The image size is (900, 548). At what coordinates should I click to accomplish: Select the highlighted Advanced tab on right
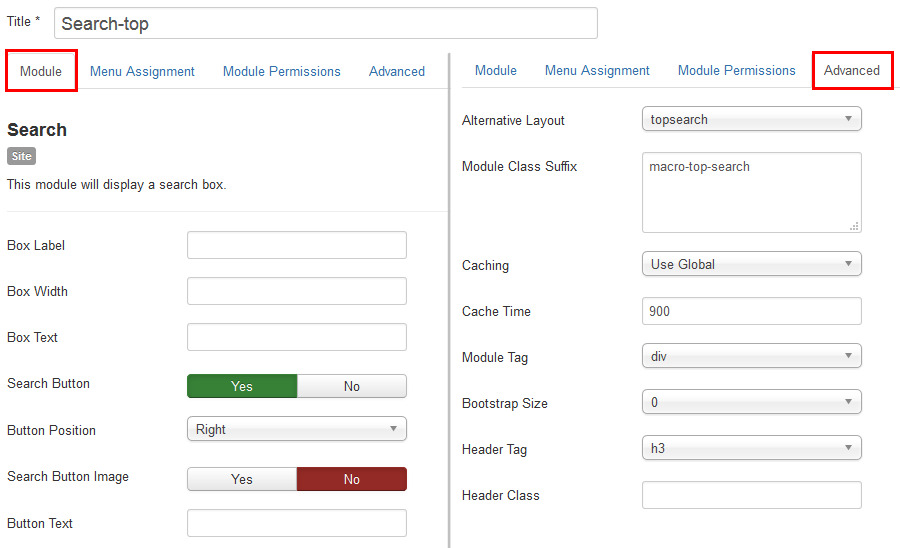(852, 70)
